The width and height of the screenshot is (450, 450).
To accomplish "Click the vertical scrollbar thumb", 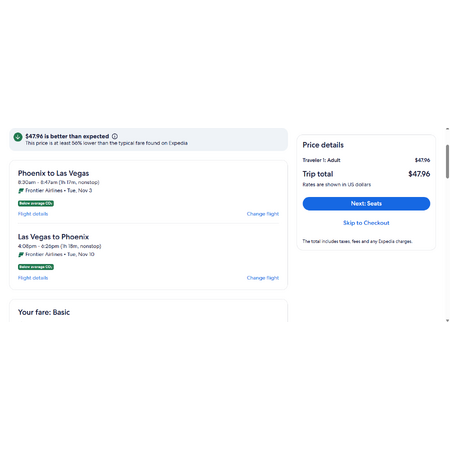I will tap(447, 162).
